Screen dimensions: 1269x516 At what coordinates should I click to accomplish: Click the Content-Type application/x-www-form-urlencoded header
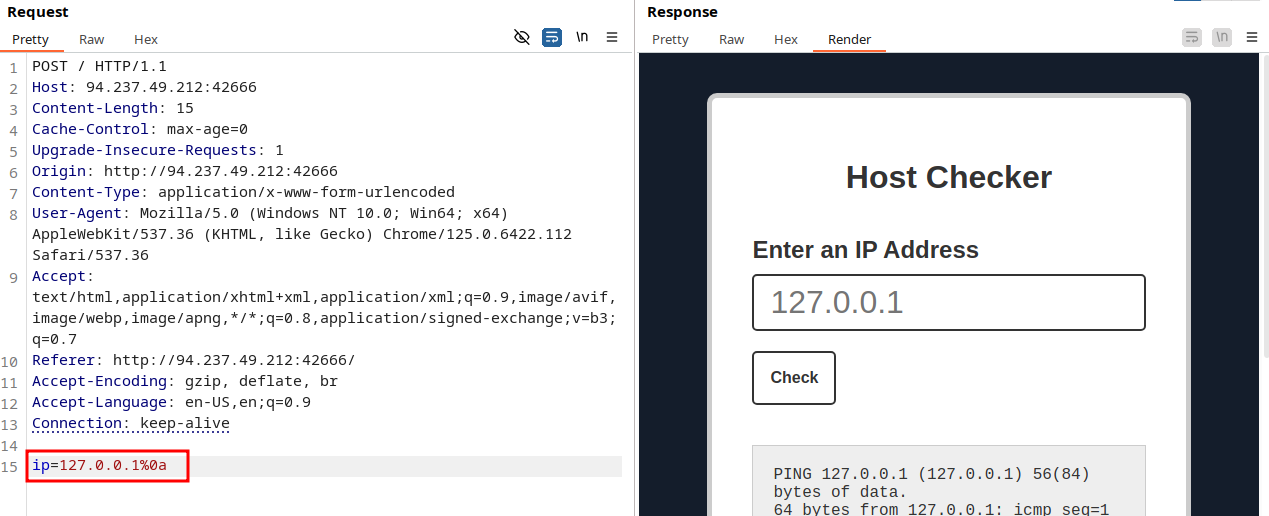point(243,192)
